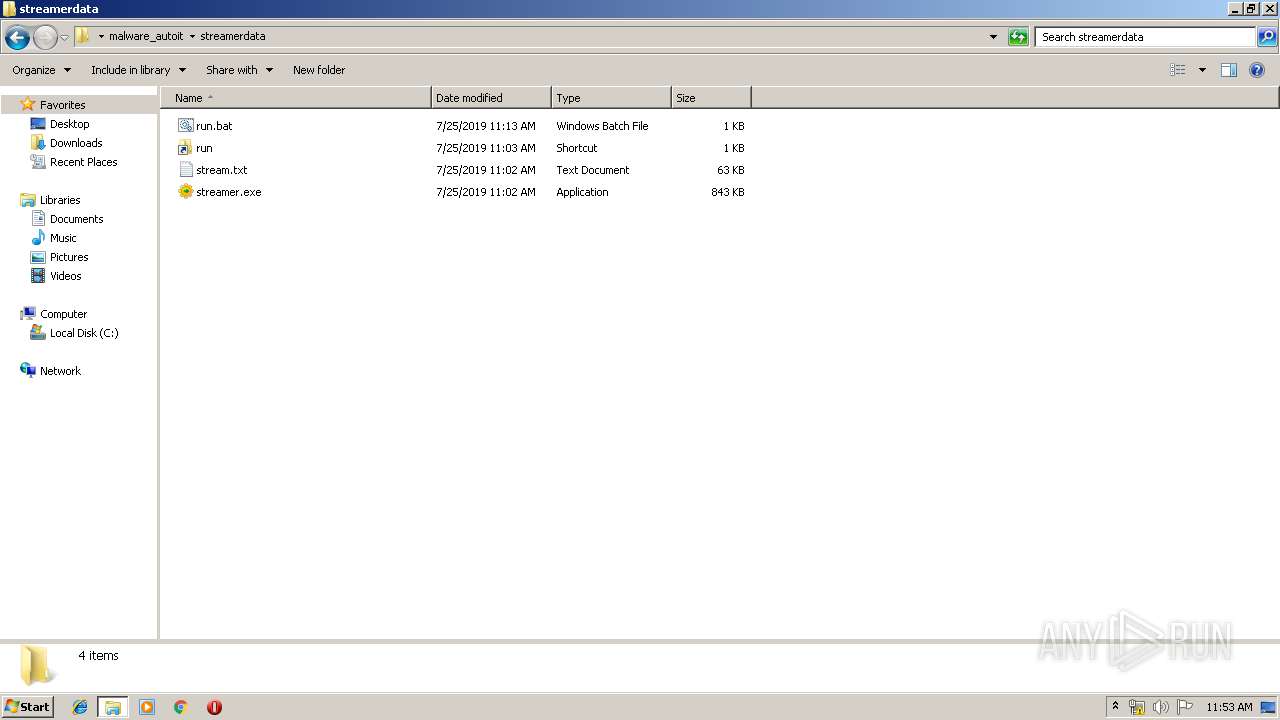This screenshot has height=720, width=1280.
Task: Open the view options dropdown arrow
Action: coord(1202,70)
